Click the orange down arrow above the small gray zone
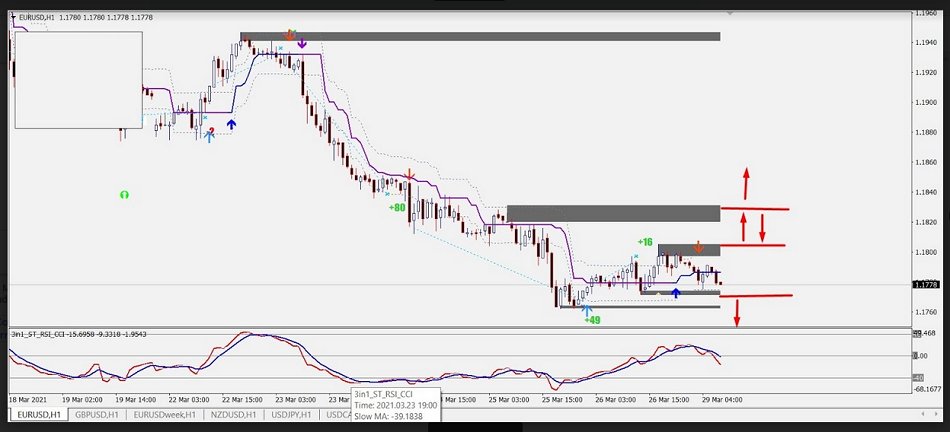Viewport: 950px width, 432px height. point(698,247)
